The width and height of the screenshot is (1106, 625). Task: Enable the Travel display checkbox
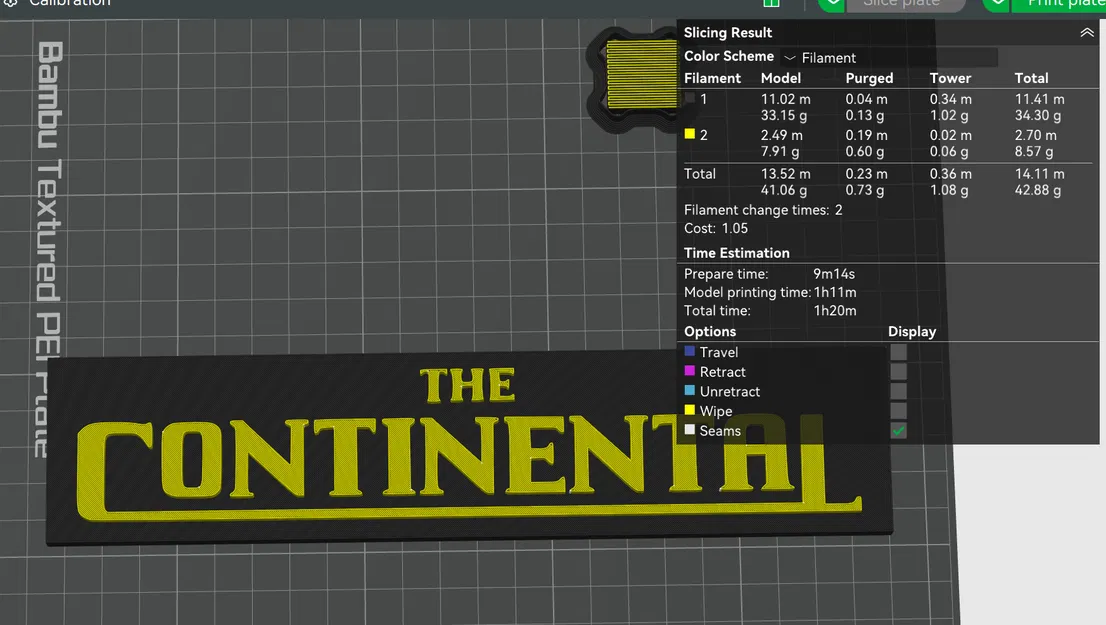coord(898,351)
